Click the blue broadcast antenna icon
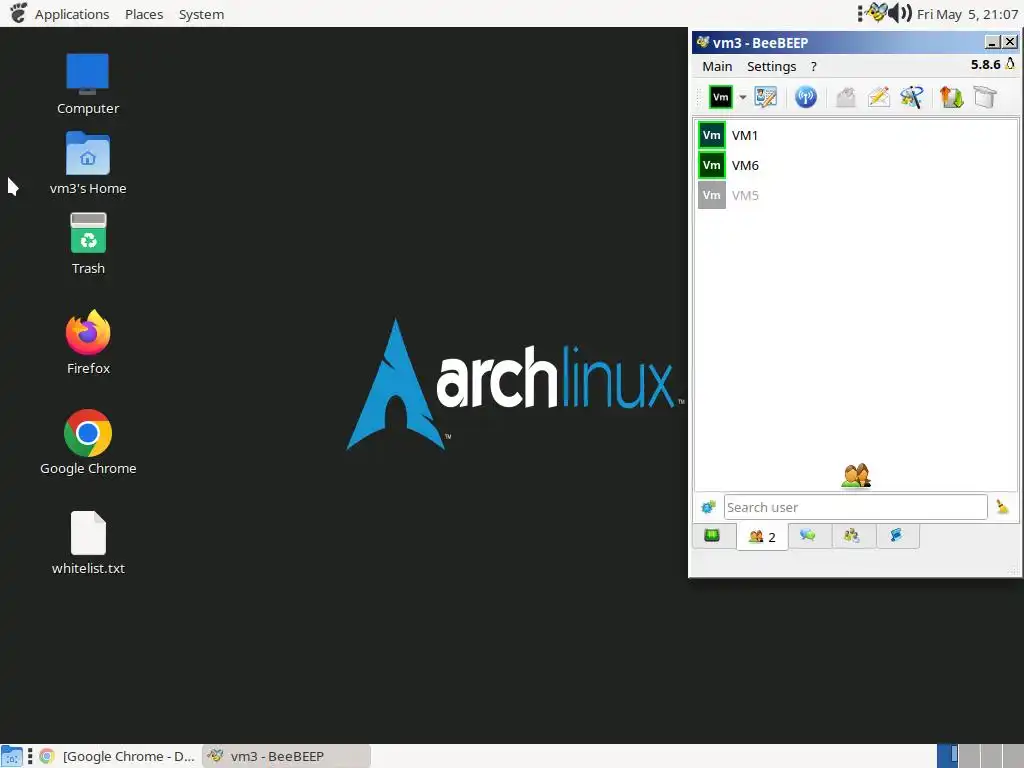The width and height of the screenshot is (1024, 768). point(805,97)
